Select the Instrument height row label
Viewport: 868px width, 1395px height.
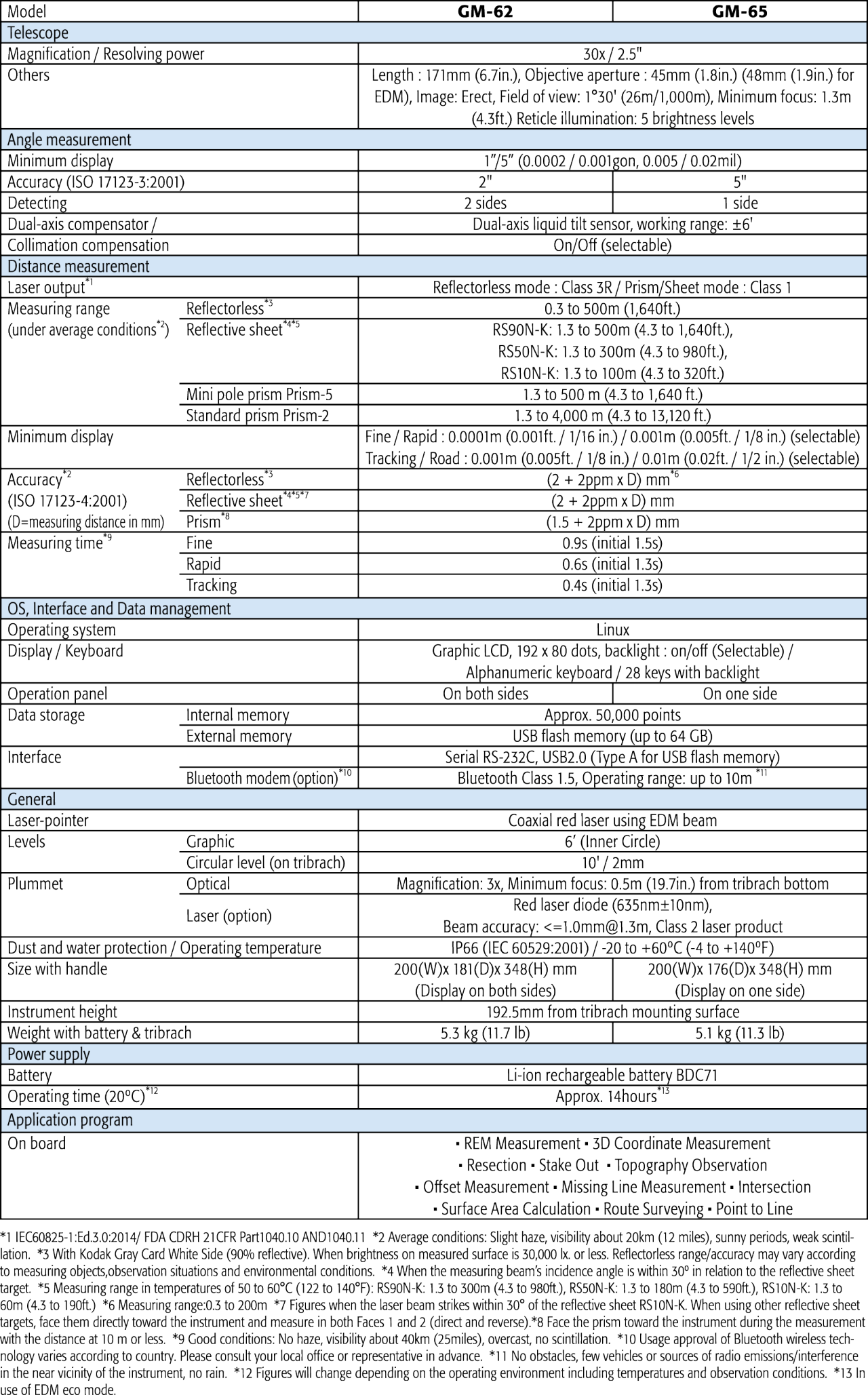tap(62, 1012)
